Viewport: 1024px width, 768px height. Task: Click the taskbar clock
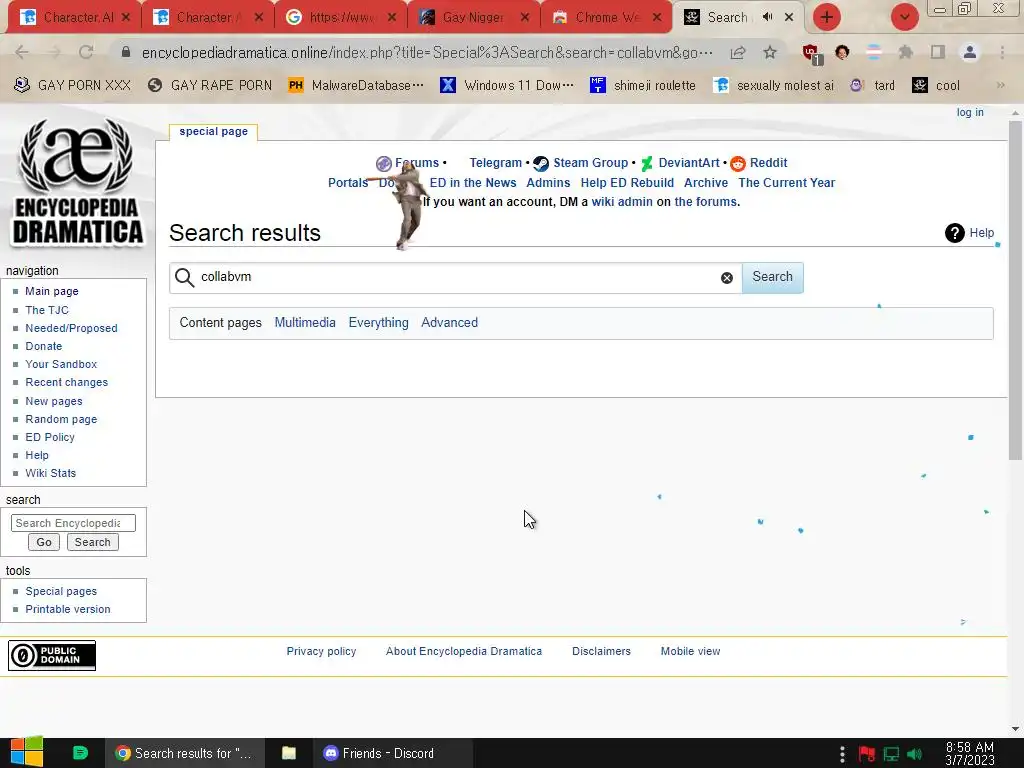click(x=970, y=754)
